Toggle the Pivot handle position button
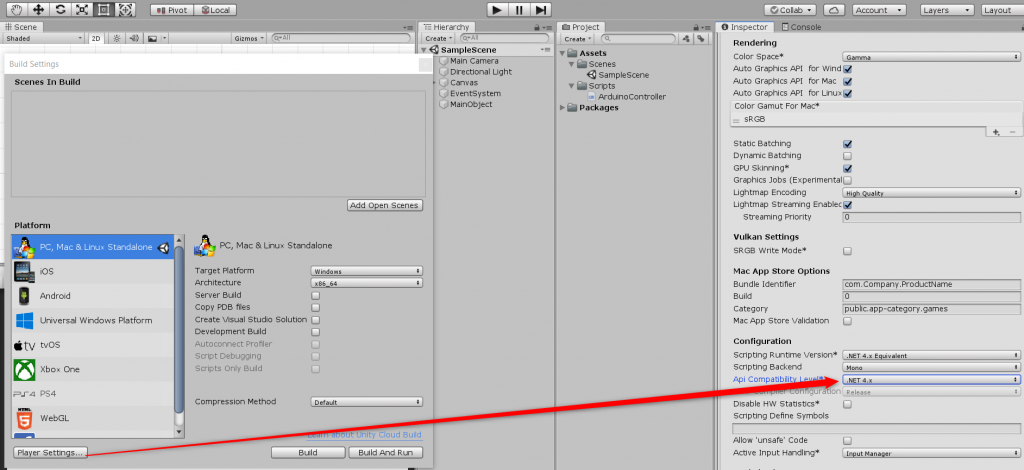 click(x=172, y=10)
